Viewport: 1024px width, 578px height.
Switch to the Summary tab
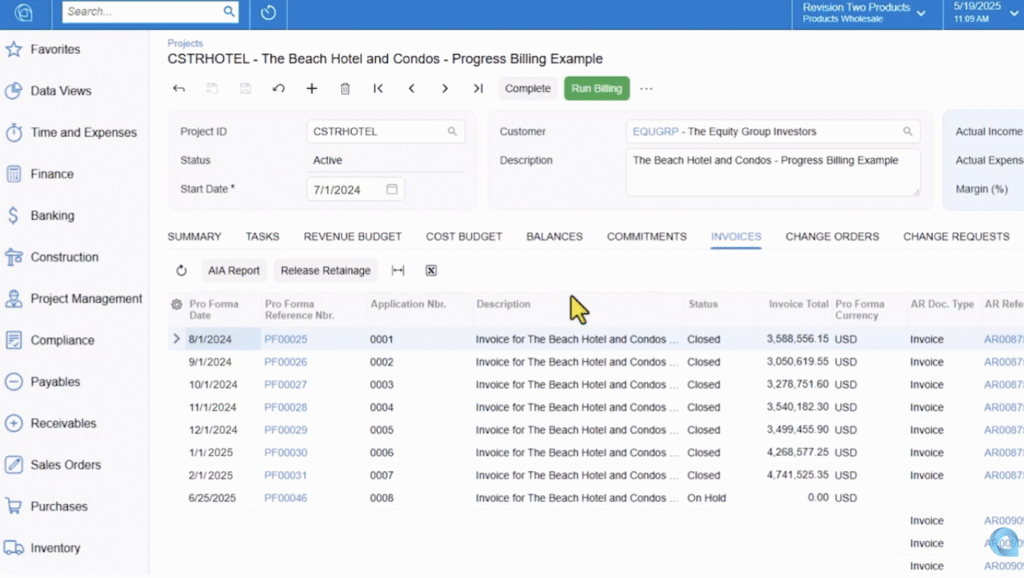[195, 236]
